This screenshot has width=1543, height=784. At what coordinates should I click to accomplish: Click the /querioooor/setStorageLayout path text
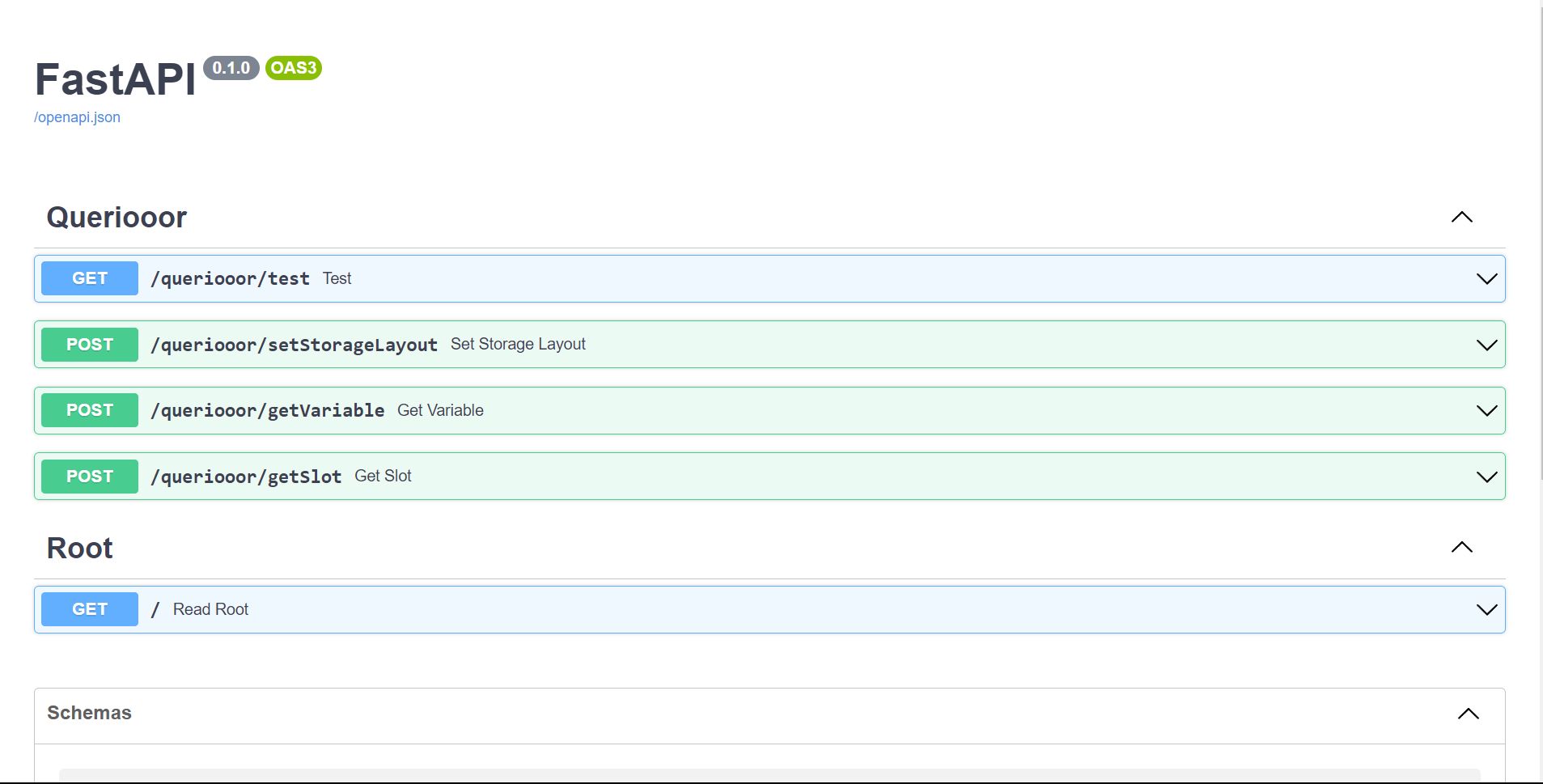click(x=294, y=345)
